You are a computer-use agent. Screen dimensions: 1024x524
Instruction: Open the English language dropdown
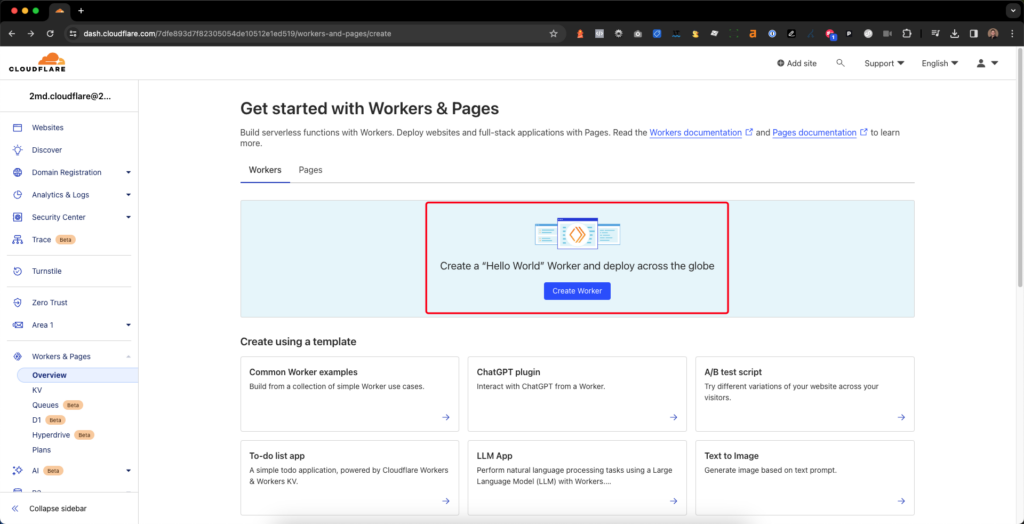tap(940, 63)
